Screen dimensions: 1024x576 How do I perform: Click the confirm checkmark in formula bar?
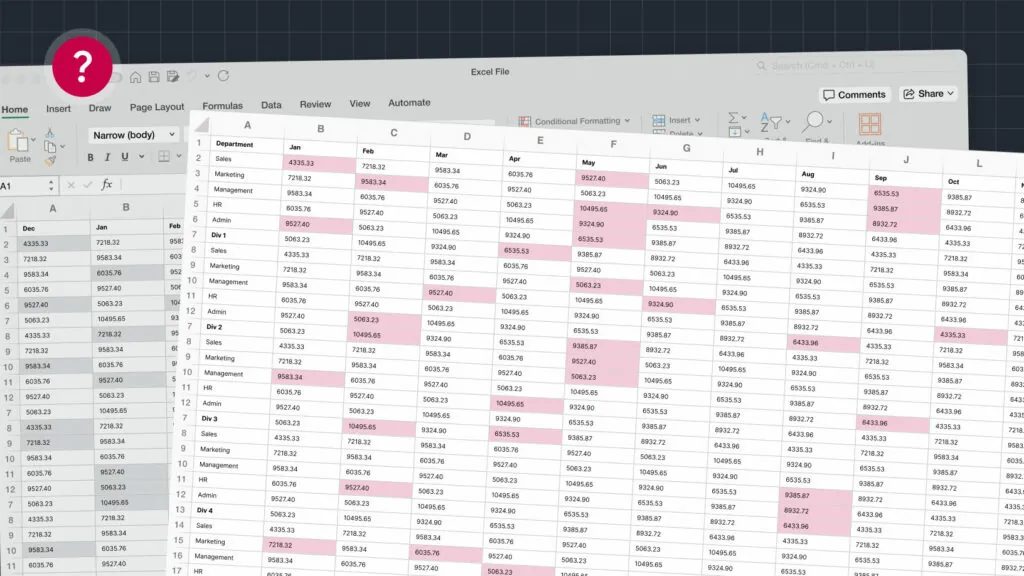point(88,185)
